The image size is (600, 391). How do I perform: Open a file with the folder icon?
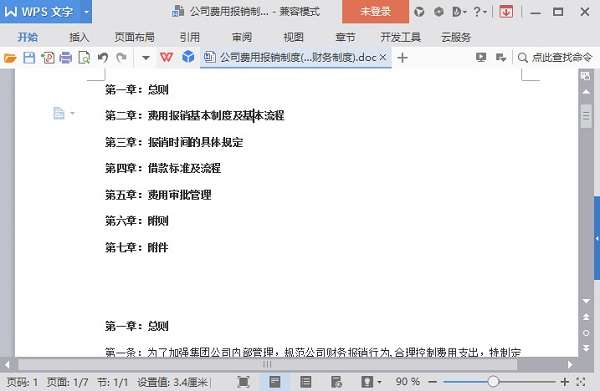pyautogui.click(x=10, y=58)
